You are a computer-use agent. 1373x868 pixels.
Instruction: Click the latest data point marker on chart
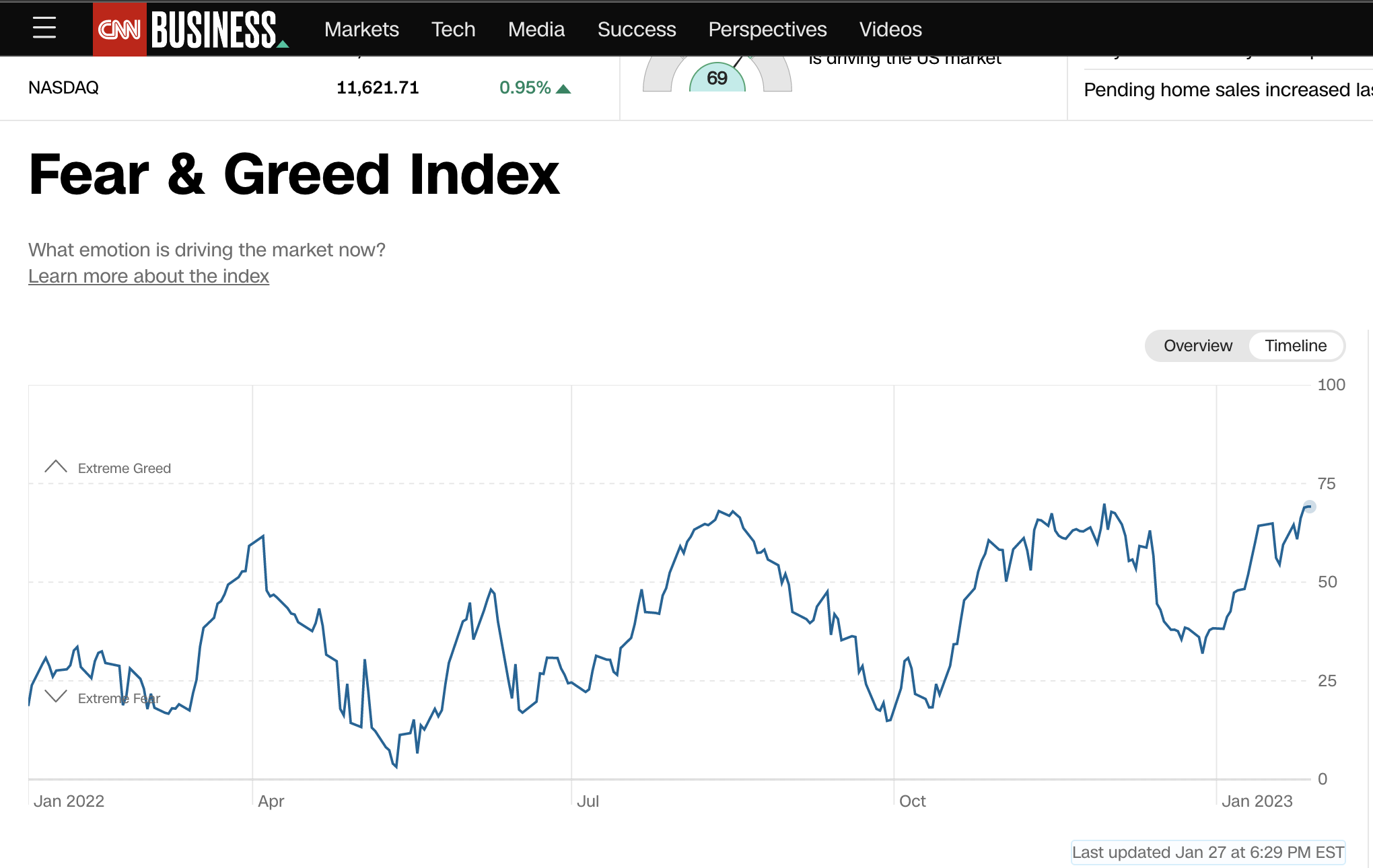click(x=1309, y=507)
